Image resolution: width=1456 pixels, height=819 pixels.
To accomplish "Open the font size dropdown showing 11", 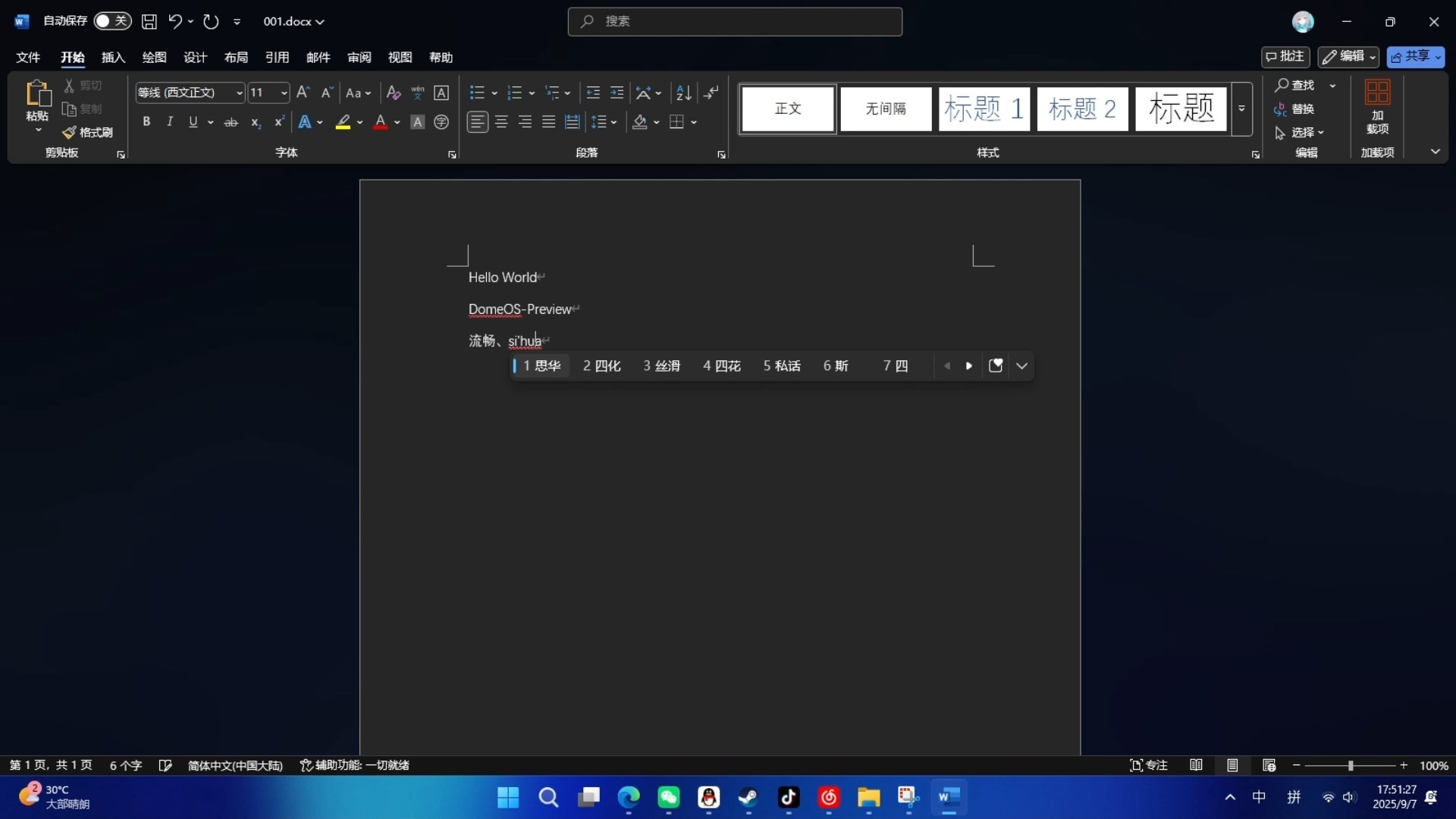I will [x=284, y=93].
